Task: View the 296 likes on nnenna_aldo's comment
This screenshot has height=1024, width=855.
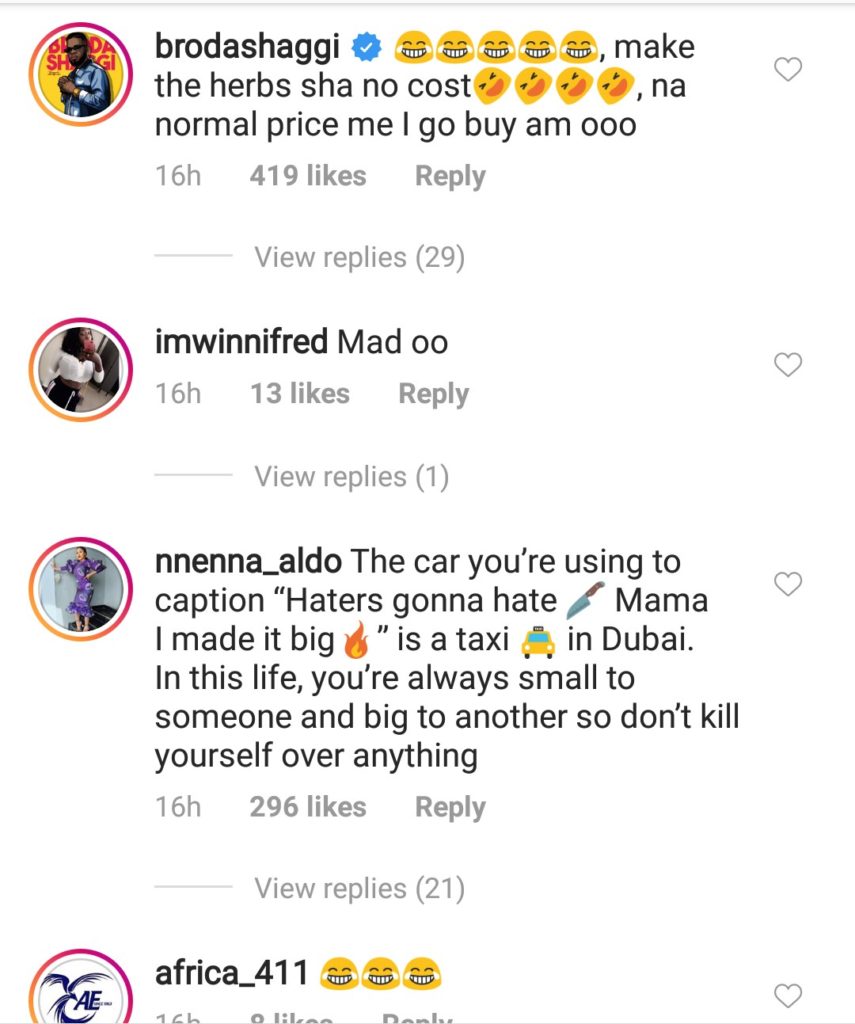Action: click(x=308, y=807)
